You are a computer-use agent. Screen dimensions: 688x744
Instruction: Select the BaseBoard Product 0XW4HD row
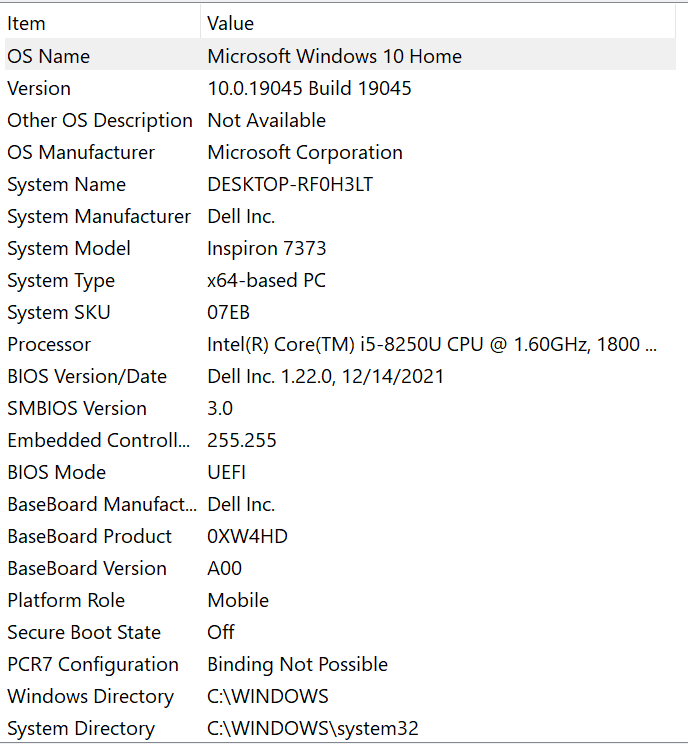coord(340,537)
